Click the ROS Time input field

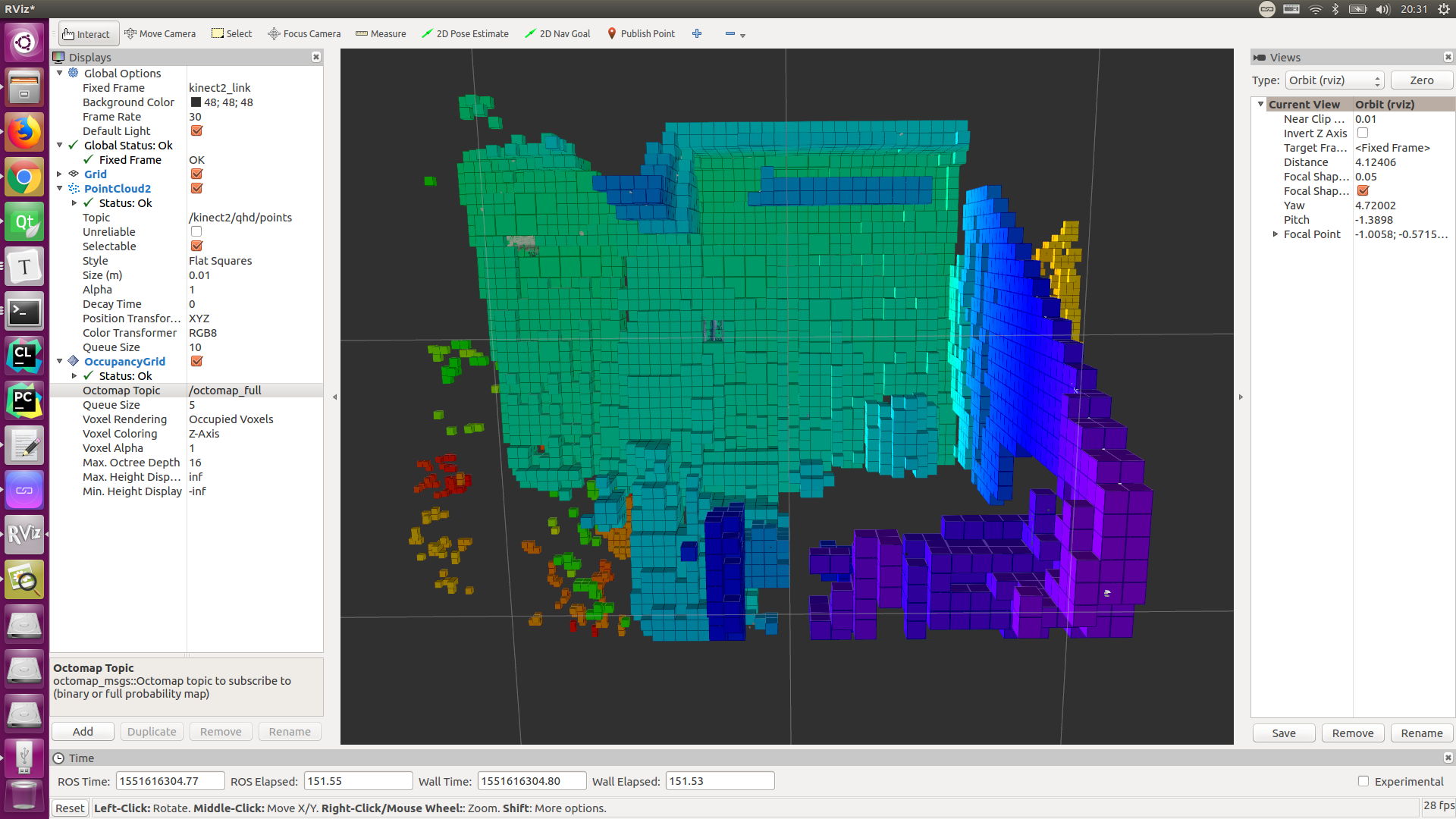tap(170, 781)
